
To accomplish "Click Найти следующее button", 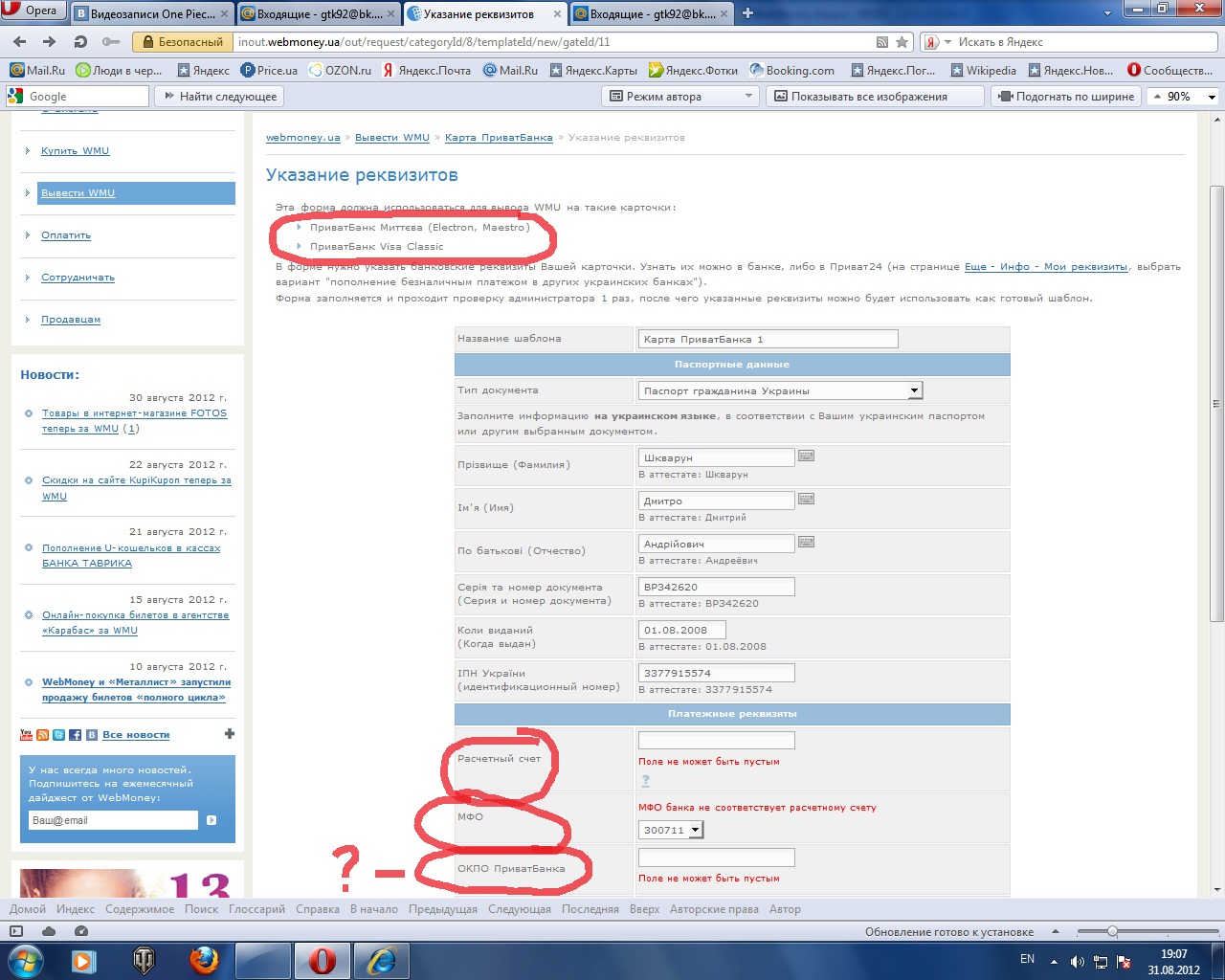I will 220,97.
